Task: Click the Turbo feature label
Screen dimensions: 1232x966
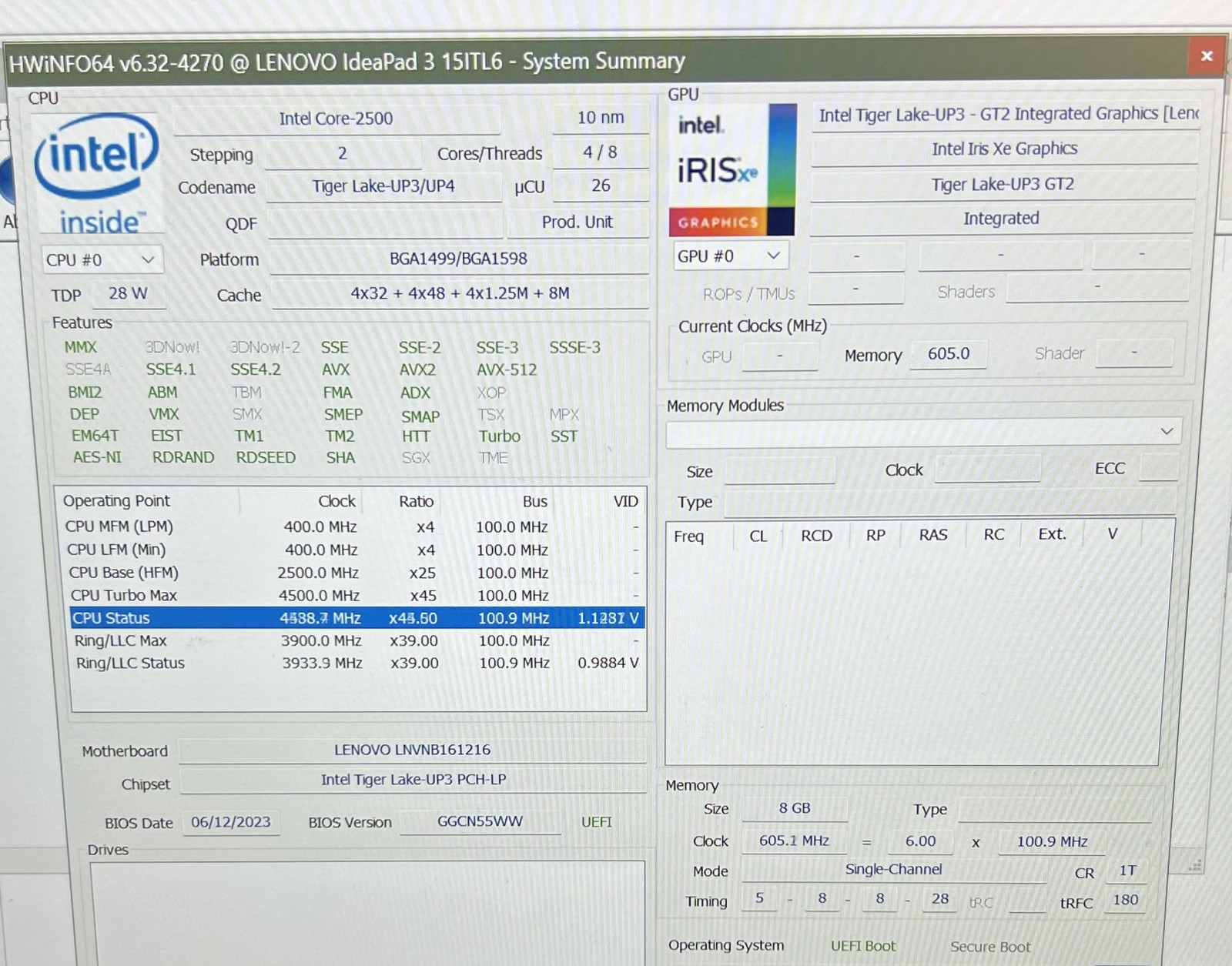Action: (x=500, y=436)
